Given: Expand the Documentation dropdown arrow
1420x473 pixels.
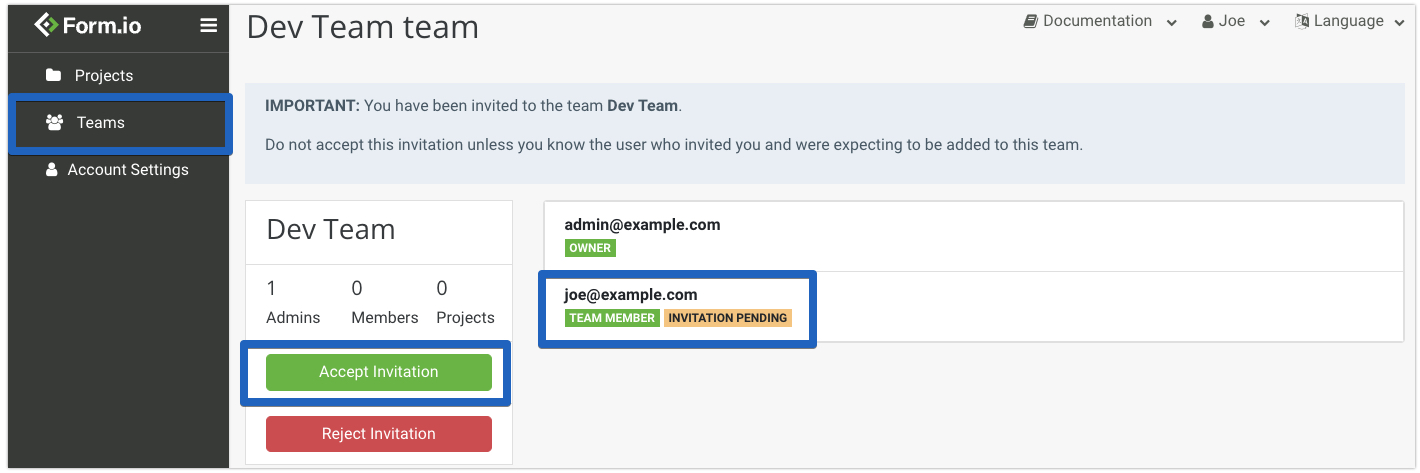Looking at the screenshot, I should point(1171,23).
